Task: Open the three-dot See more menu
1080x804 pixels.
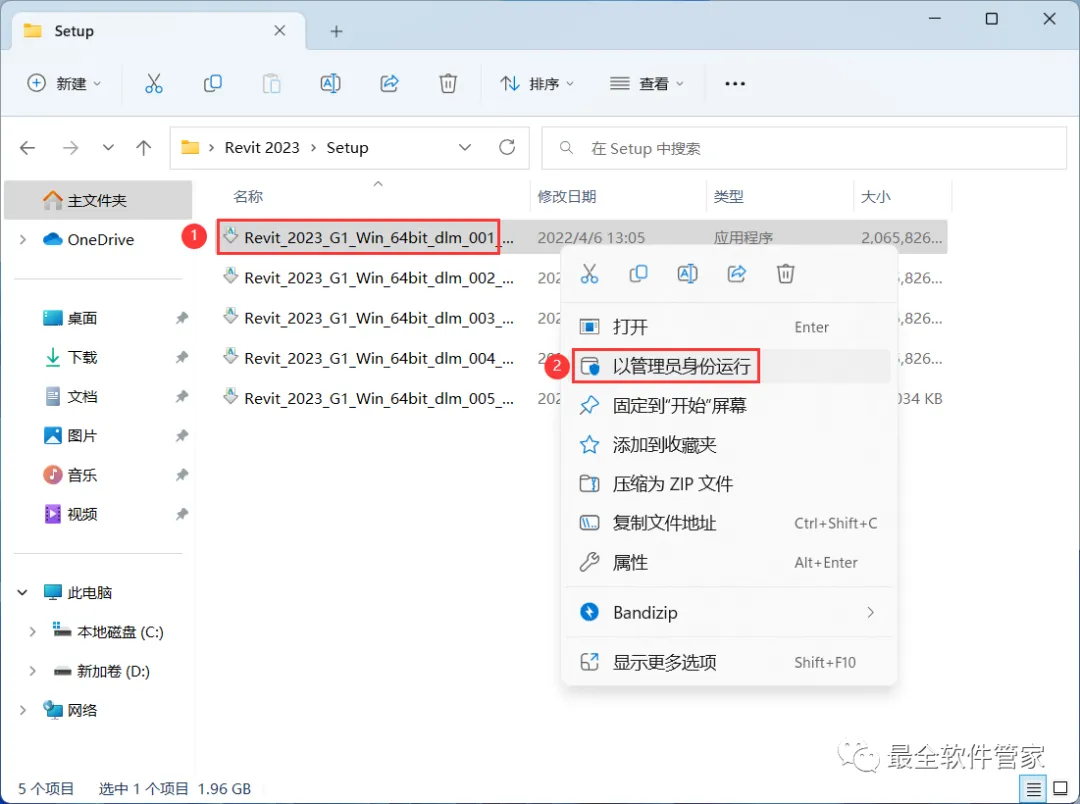Action: pos(735,83)
